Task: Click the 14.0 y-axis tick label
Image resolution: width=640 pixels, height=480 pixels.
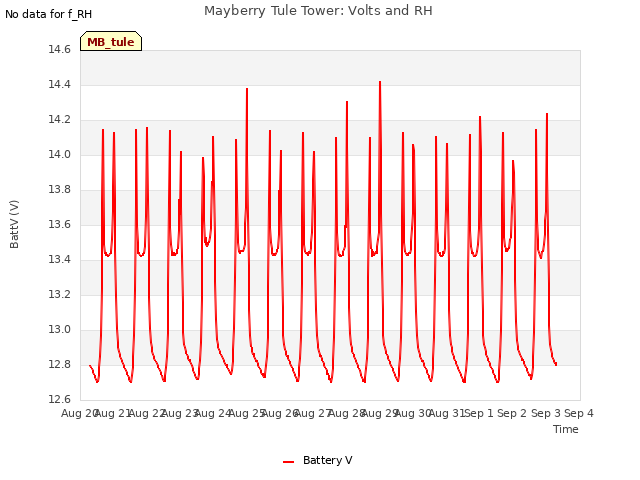Action: (x=60, y=155)
